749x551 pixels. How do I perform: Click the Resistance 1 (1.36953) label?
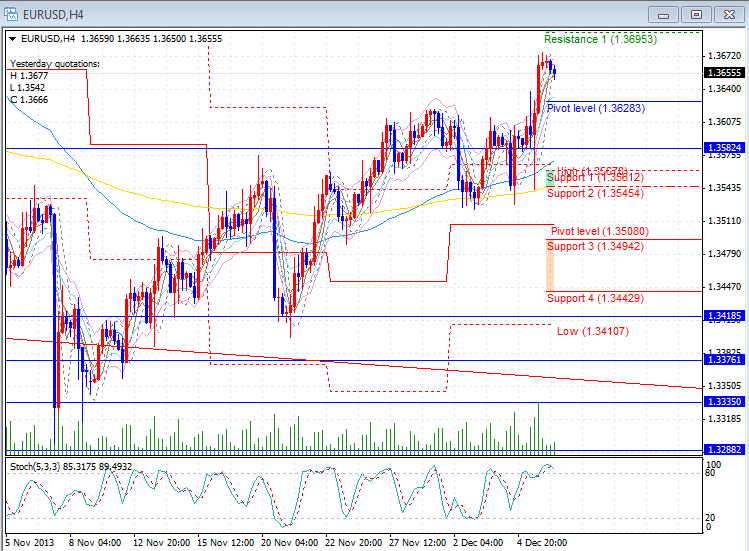click(600, 39)
